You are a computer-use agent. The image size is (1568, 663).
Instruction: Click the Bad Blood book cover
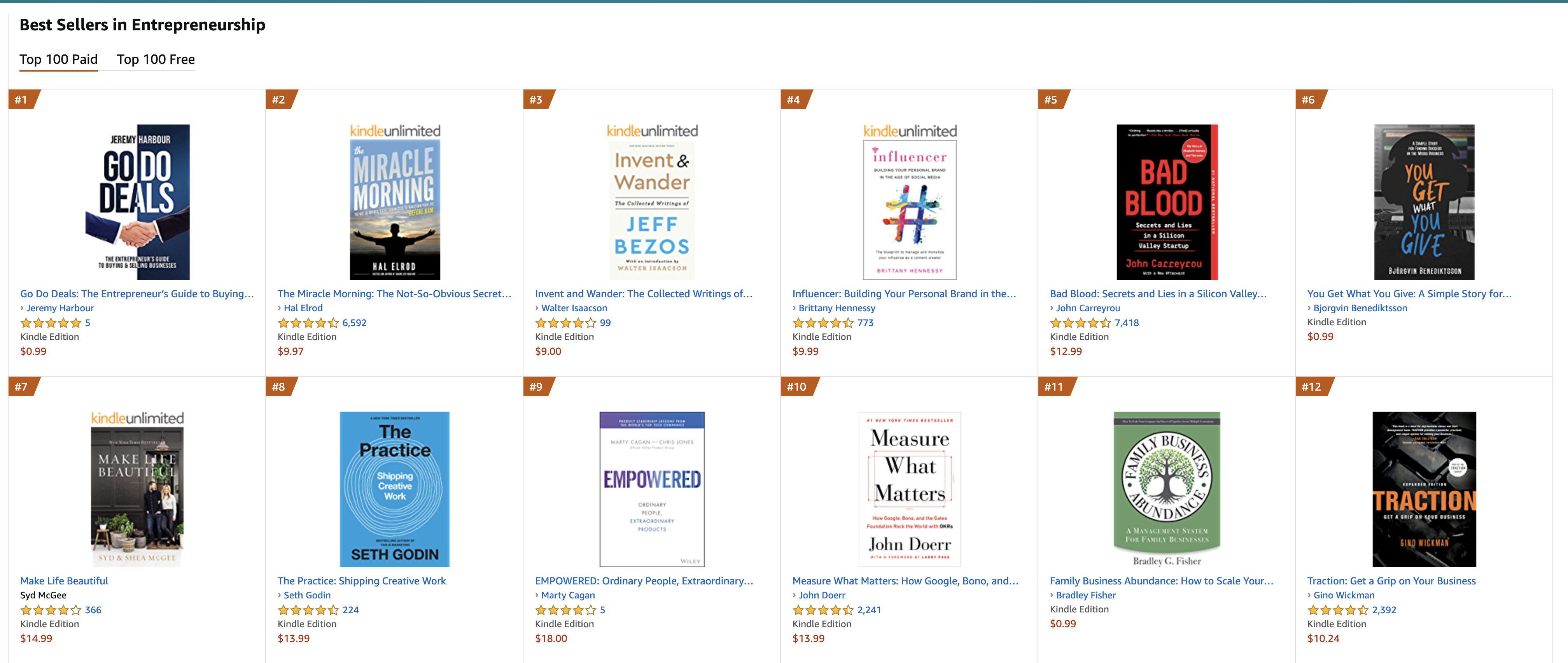coord(1166,202)
